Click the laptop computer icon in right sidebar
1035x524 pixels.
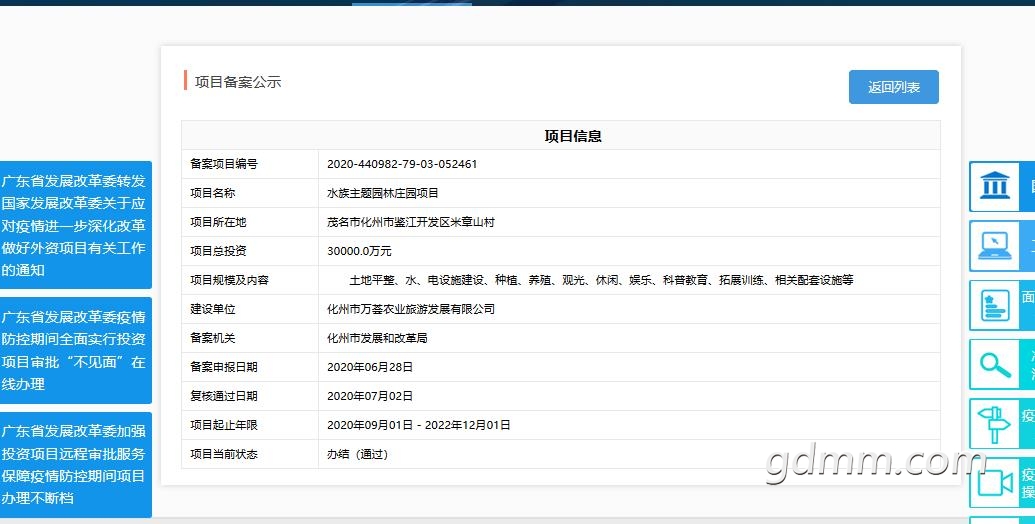[x=995, y=246]
